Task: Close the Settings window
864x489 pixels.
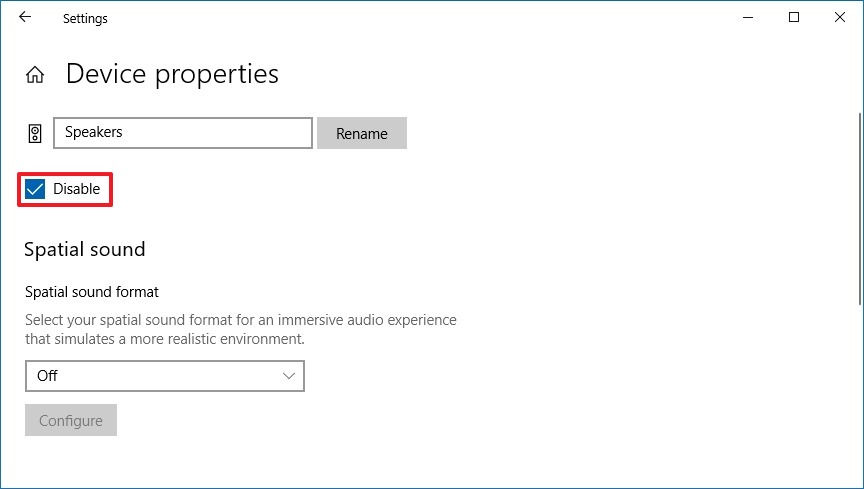Action: point(840,18)
